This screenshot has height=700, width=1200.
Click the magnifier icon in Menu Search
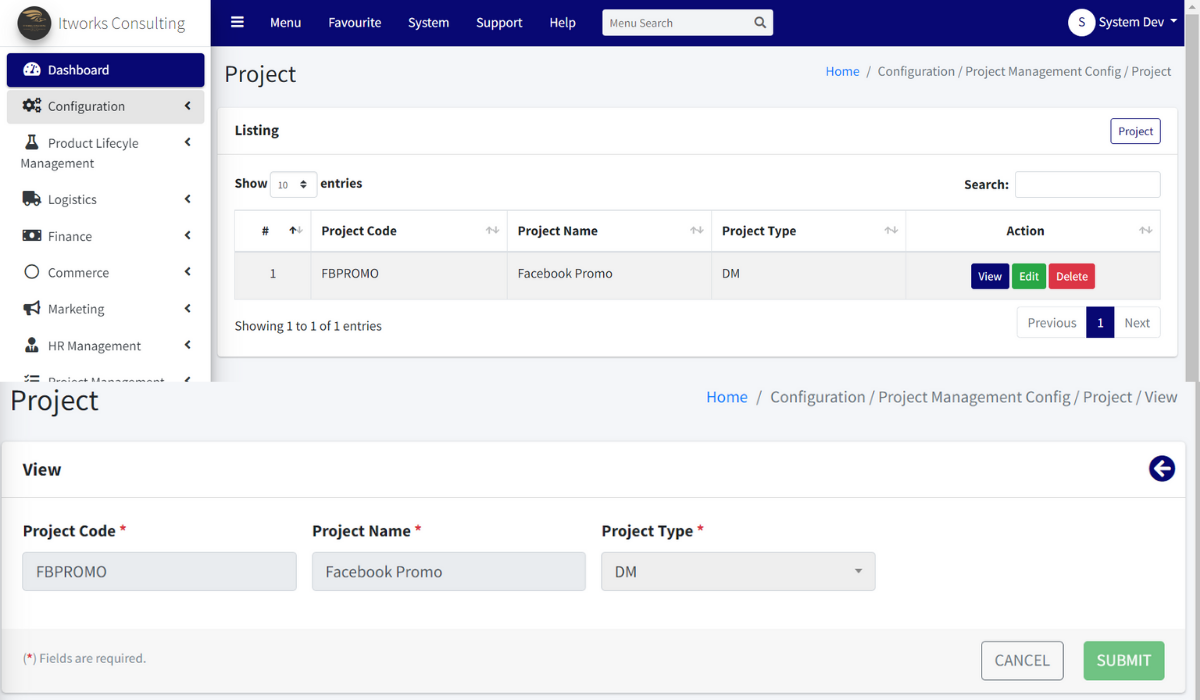pos(761,21)
